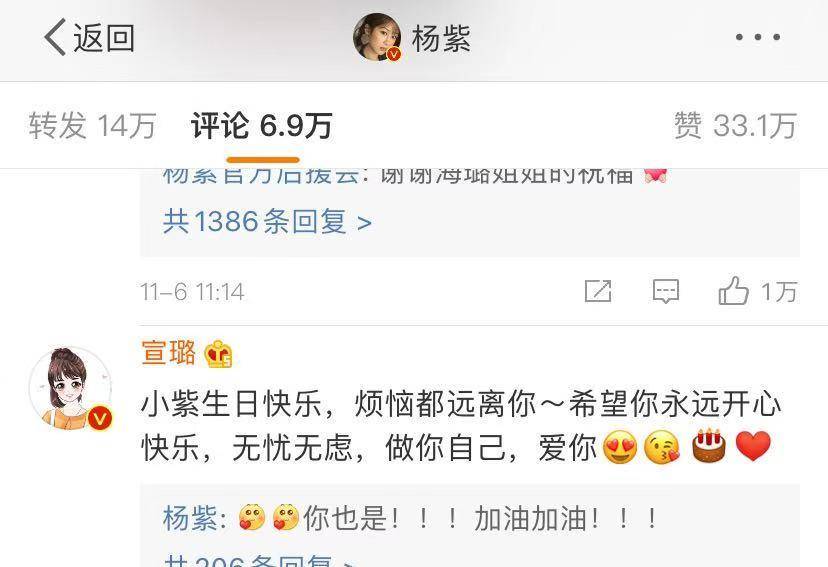Image resolution: width=828 pixels, height=567 pixels.
Task: Tap the 杨紫 title in header
Action: [441, 37]
